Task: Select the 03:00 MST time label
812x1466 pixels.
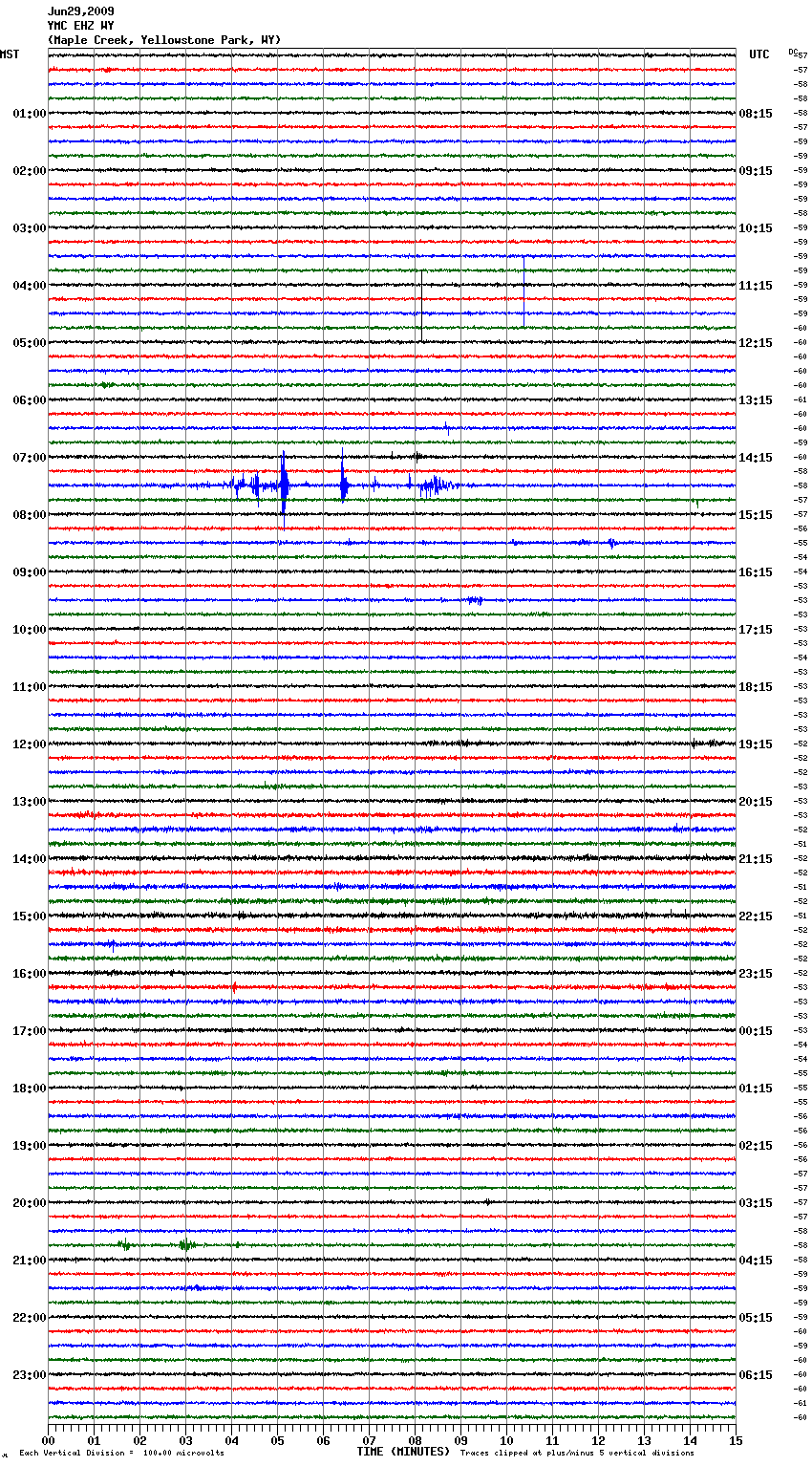Action: tap(30, 228)
